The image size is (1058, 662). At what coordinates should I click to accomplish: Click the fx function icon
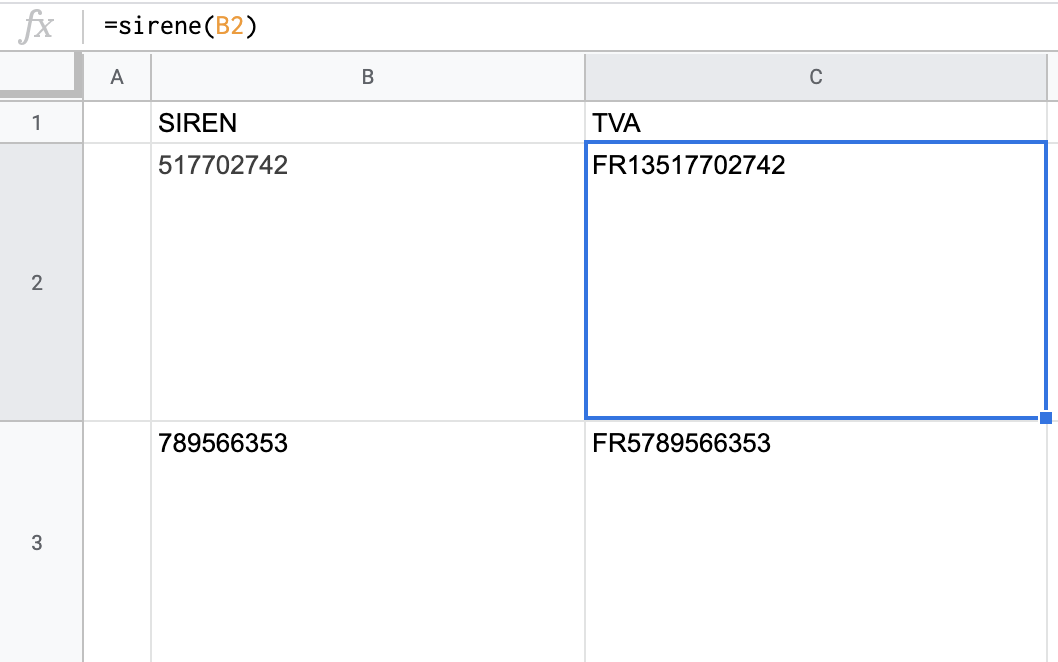36,27
